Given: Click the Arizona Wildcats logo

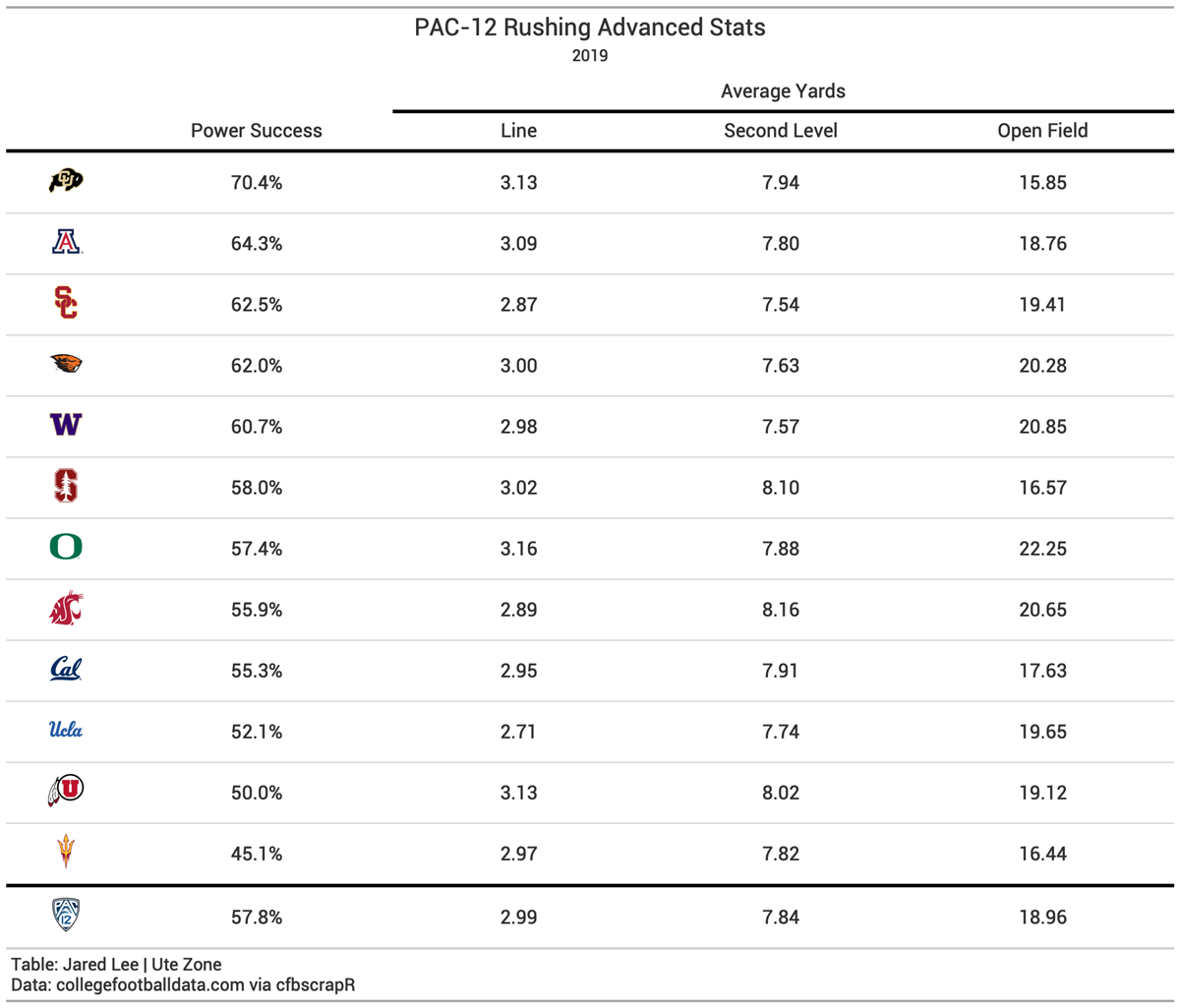Looking at the screenshot, I should 66,242.
